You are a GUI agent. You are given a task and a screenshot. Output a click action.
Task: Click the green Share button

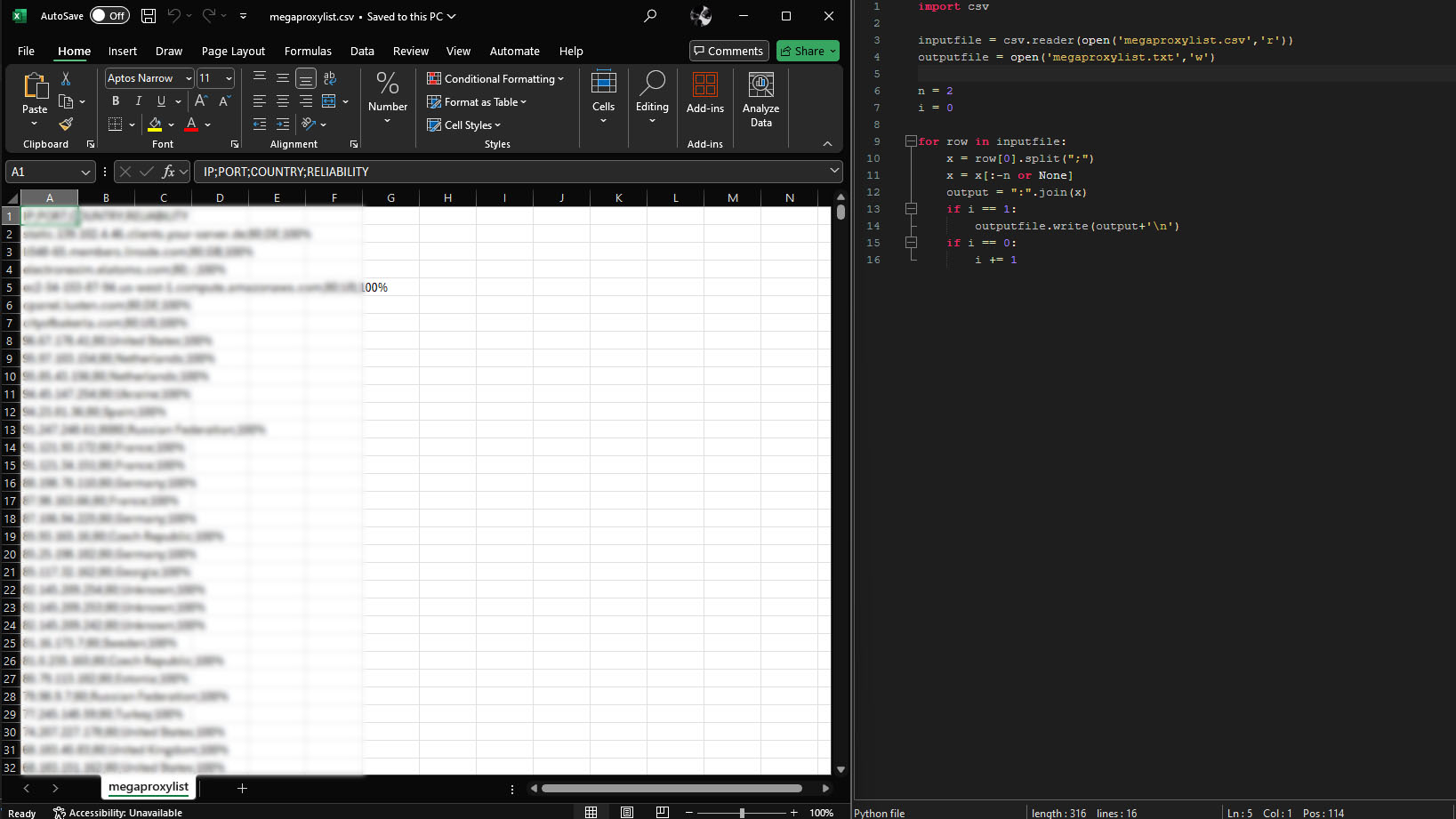pyautogui.click(x=806, y=51)
